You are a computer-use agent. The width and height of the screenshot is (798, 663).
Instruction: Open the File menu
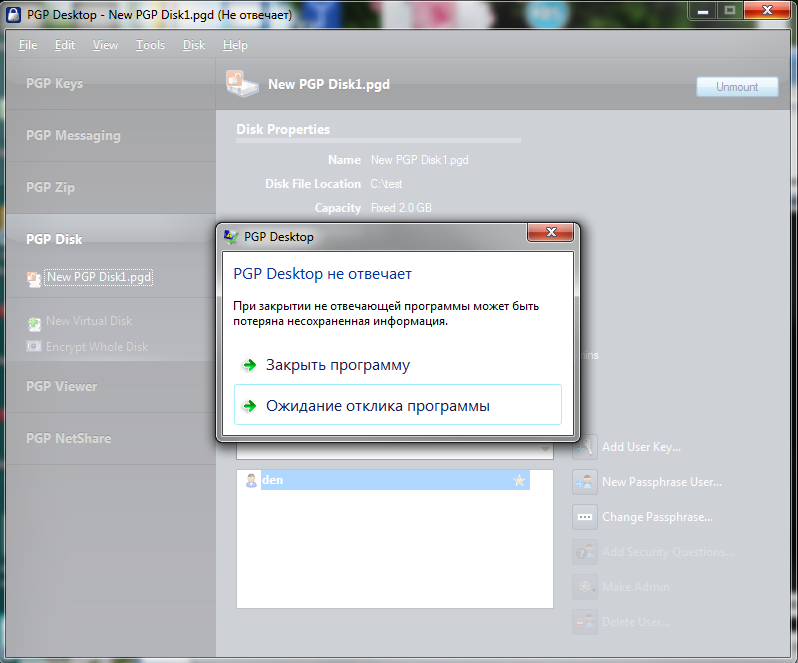click(x=28, y=45)
